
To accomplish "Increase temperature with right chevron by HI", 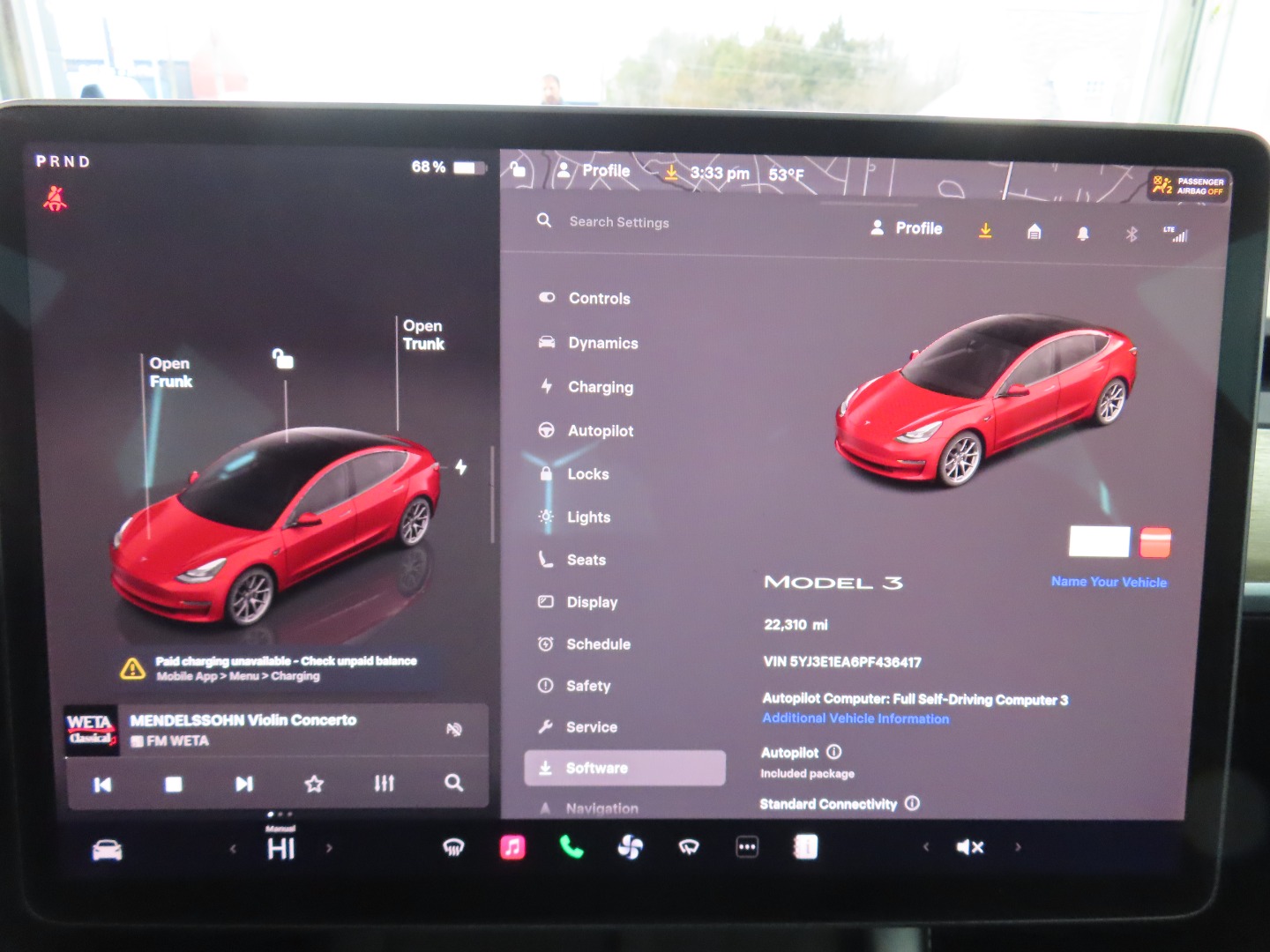I will tap(330, 848).
